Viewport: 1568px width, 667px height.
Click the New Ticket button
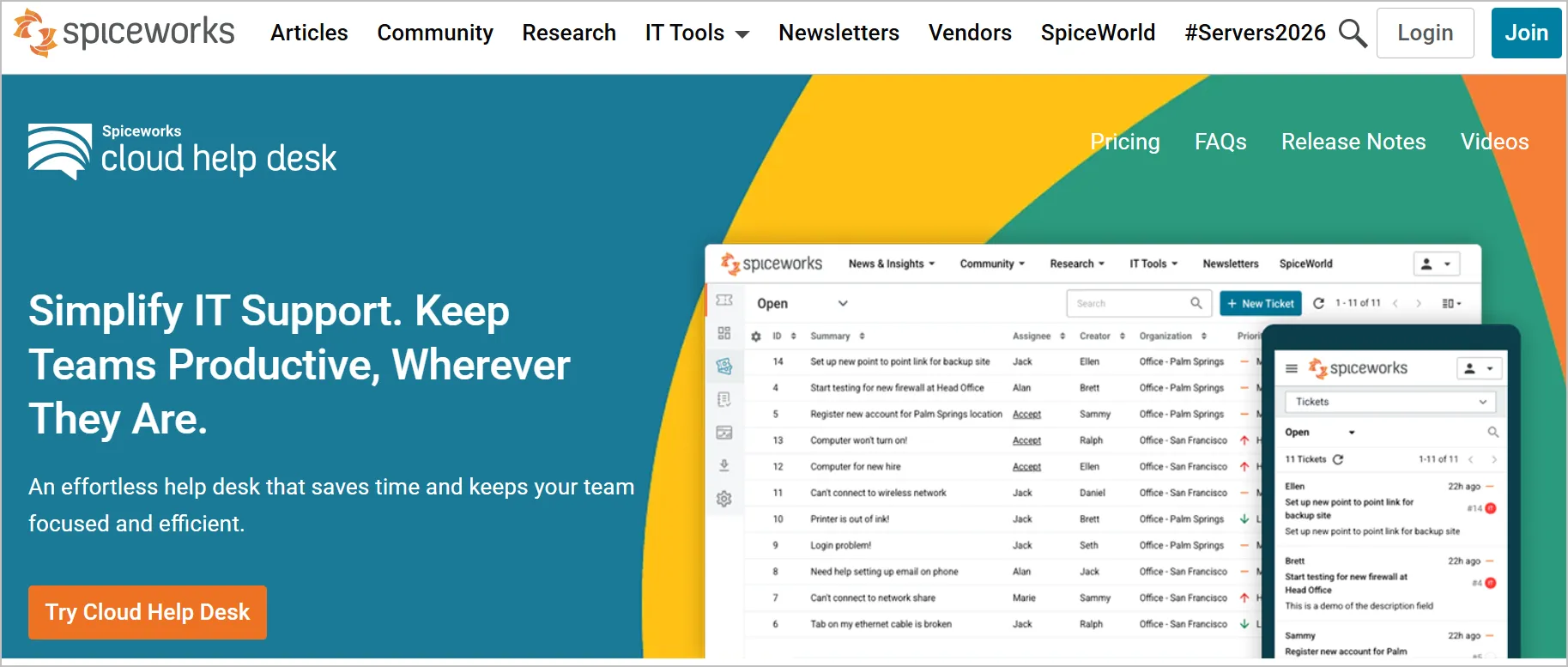point(1261,303)
